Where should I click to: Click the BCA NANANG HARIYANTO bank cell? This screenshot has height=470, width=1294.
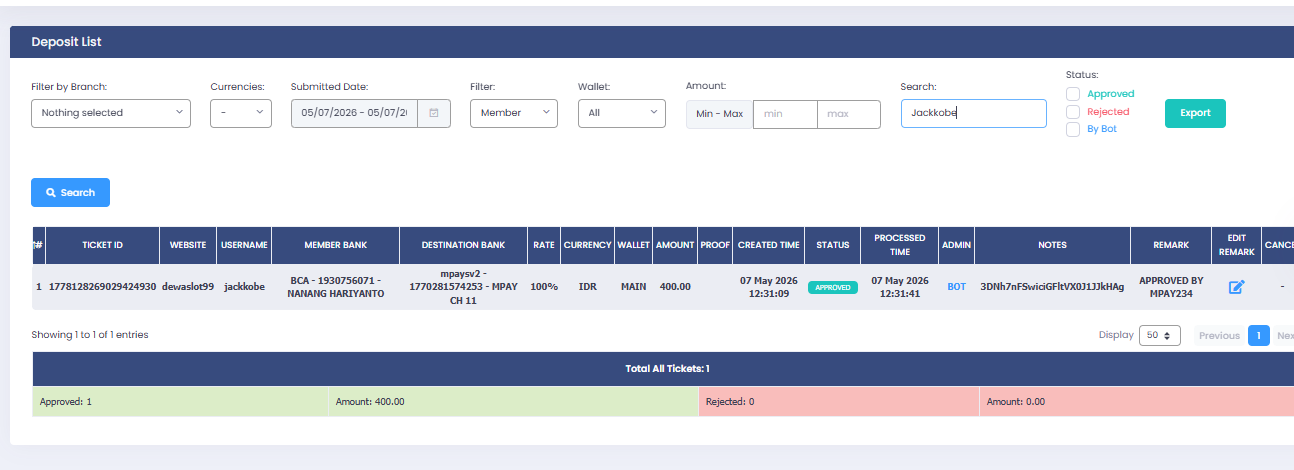click(x=336, y=287)
